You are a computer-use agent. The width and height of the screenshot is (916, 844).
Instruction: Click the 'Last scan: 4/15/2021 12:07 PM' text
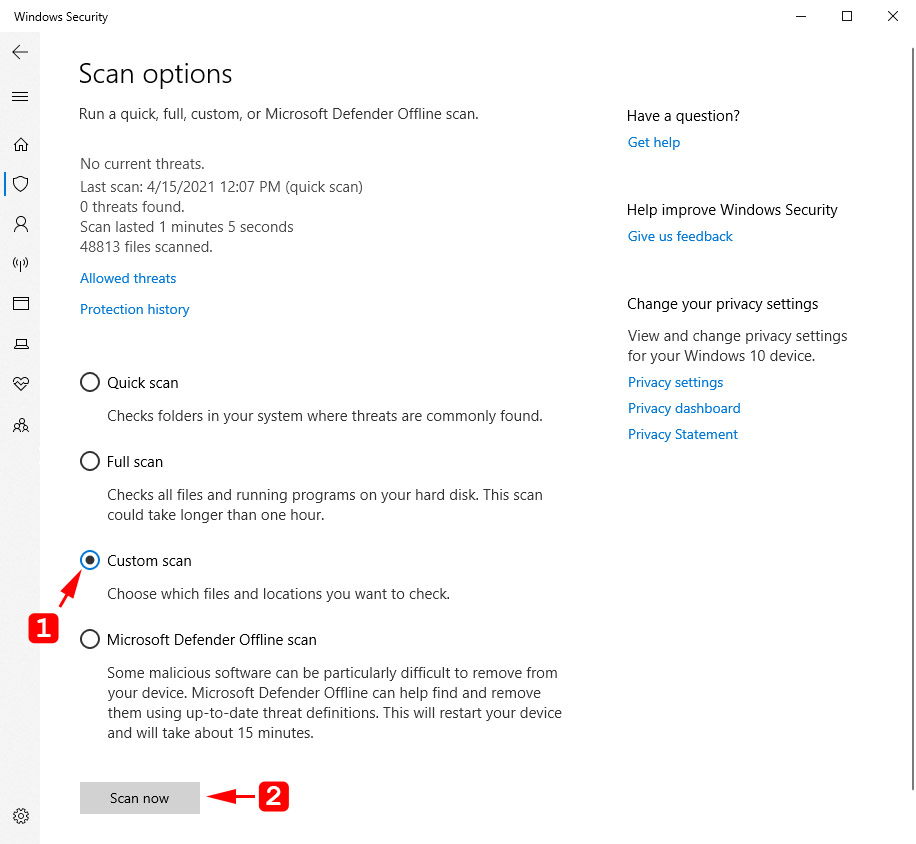(x=181, y=187)
